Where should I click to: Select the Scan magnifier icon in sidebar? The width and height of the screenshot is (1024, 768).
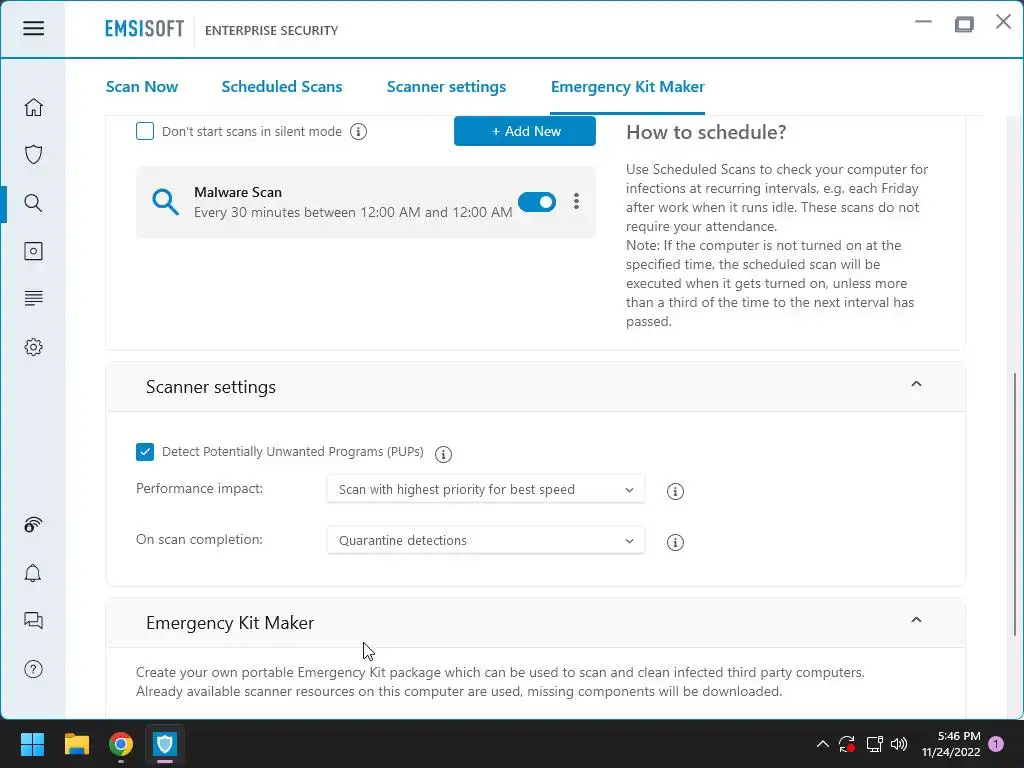point(33,203)
